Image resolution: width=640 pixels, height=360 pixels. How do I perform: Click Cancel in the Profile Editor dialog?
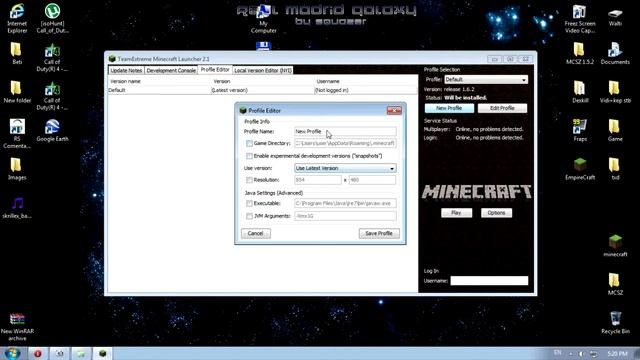pyautogui.click(x=256, y=233)
